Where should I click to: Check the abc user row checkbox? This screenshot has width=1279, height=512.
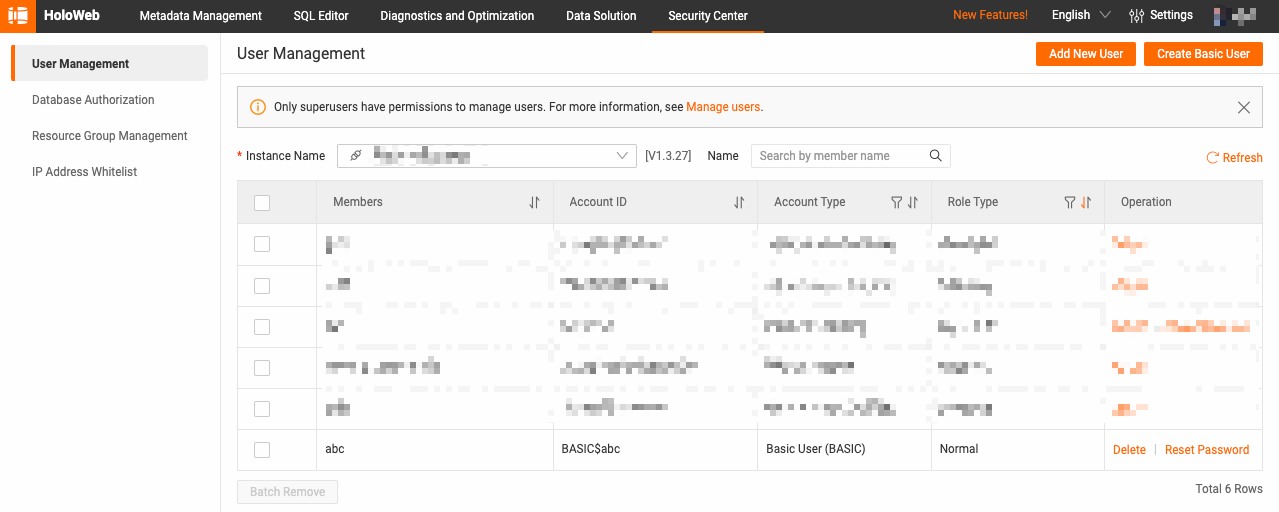262,450
